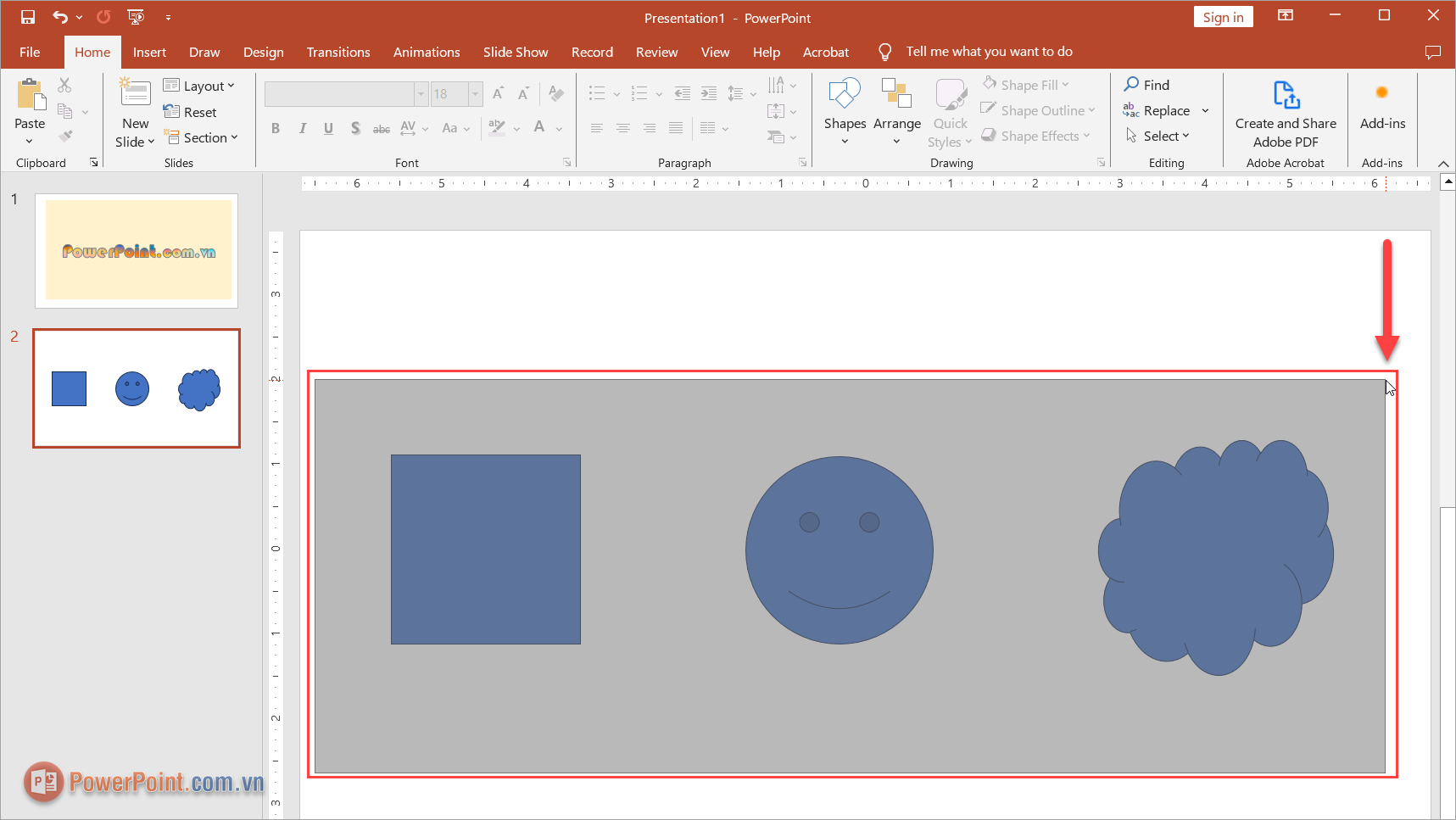
Task: Open the Shapes gallery
Action: [x=845, y=110]
